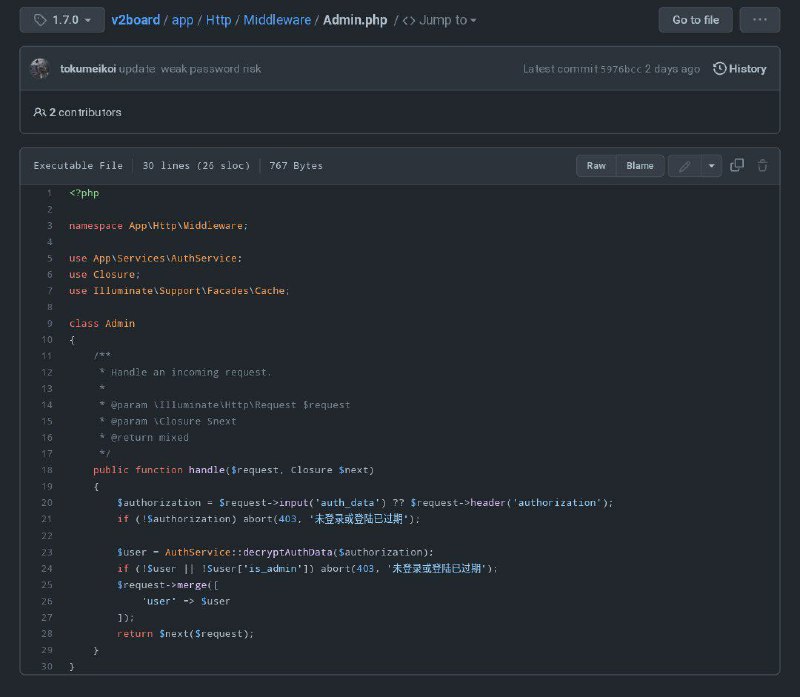Open the Raw file view
The image size is (800, 697).
[x=596, y=166]
